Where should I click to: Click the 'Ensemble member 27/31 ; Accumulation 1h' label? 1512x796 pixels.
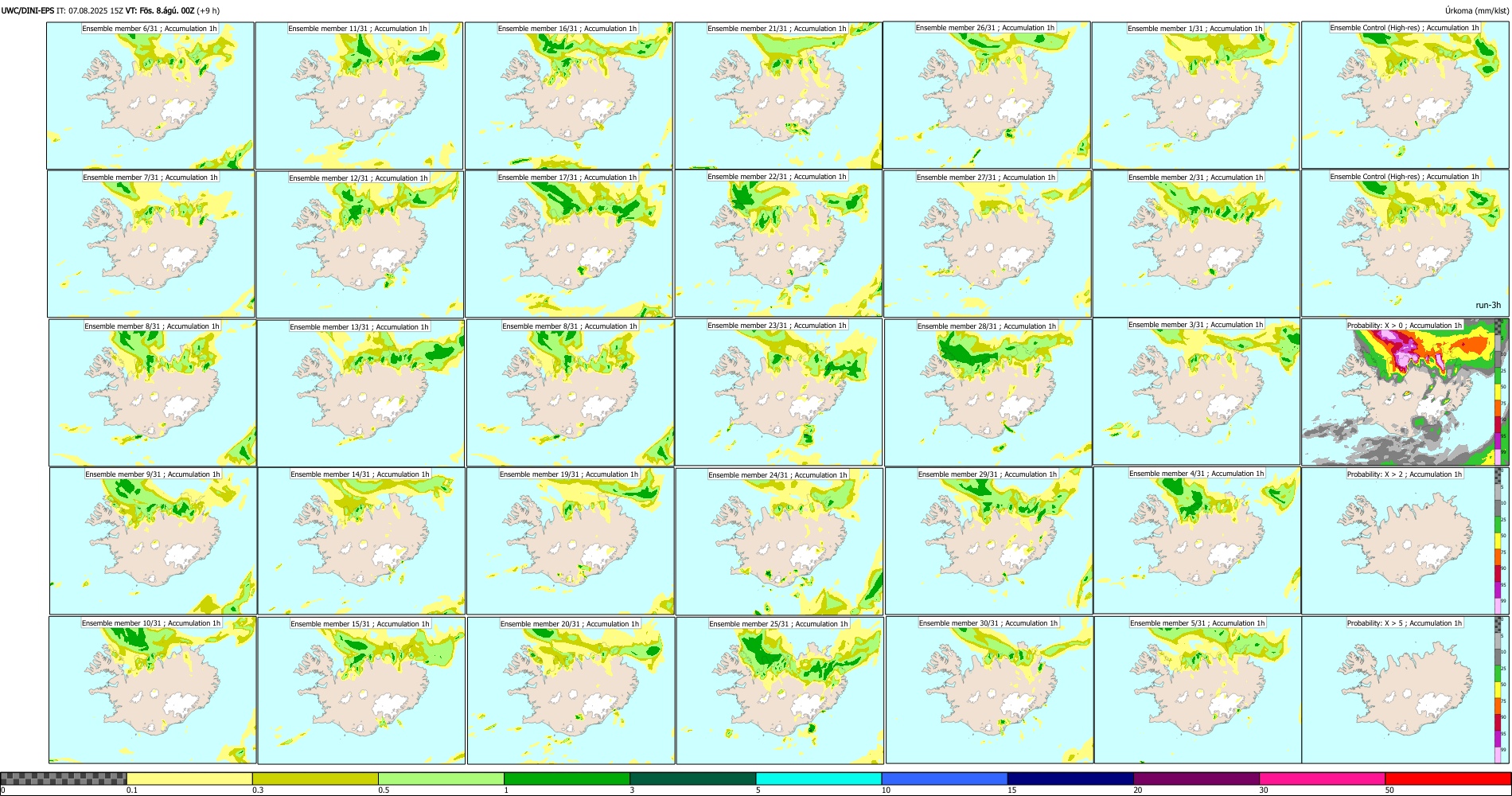(x=986, y=178)
